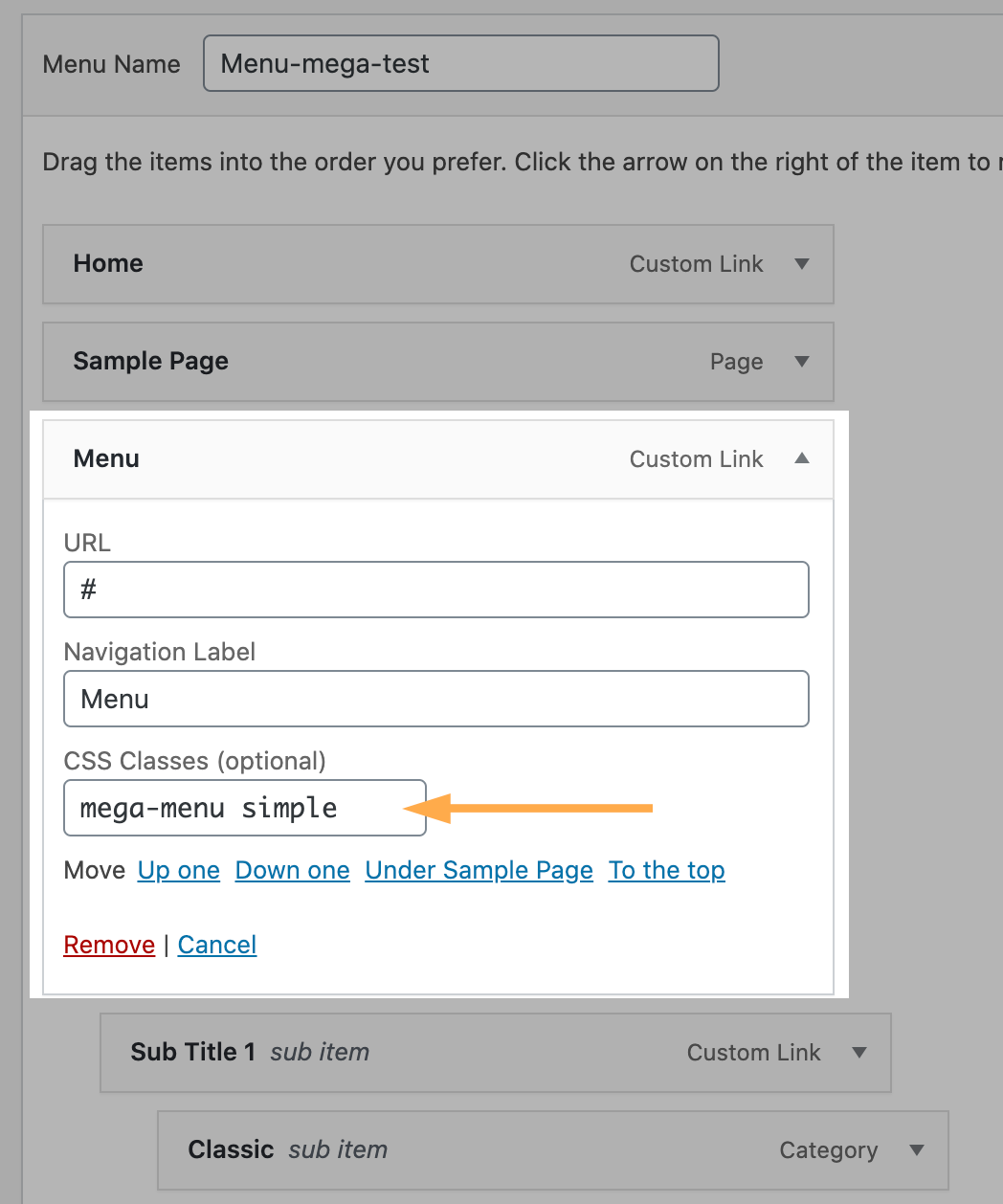1003x1204 pixels.
Task: Select the Classic sub item title
Action: (x=231, y=1150)
